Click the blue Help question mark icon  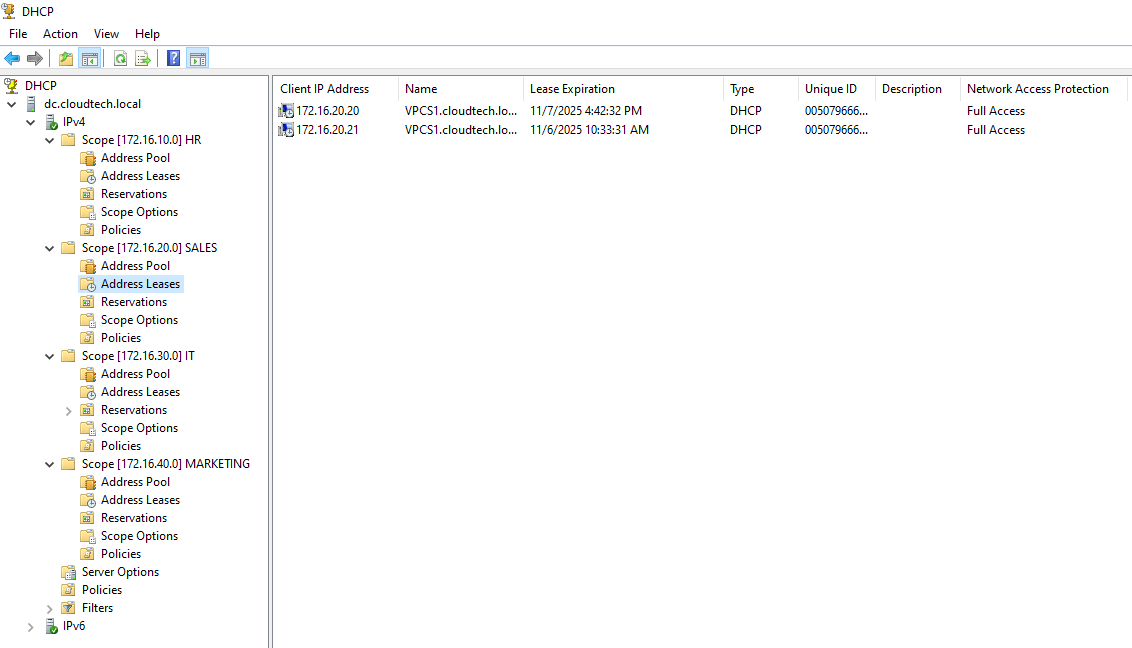point(174,59)
